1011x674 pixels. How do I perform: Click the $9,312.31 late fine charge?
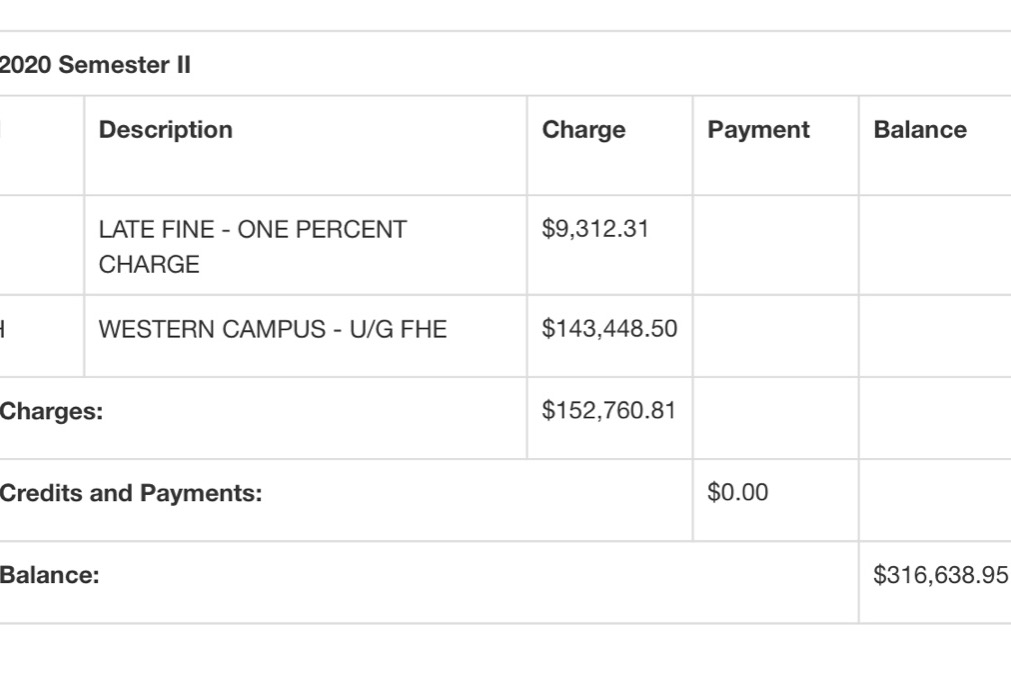coord(595,229)
